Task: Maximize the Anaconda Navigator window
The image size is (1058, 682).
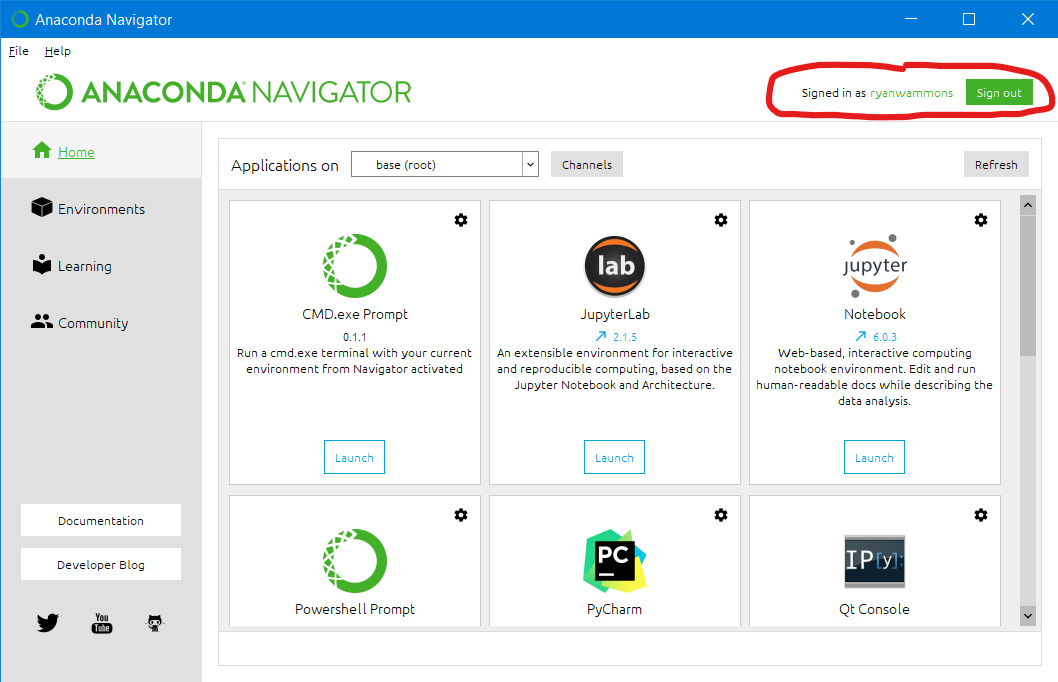Action: coord(969,19)
